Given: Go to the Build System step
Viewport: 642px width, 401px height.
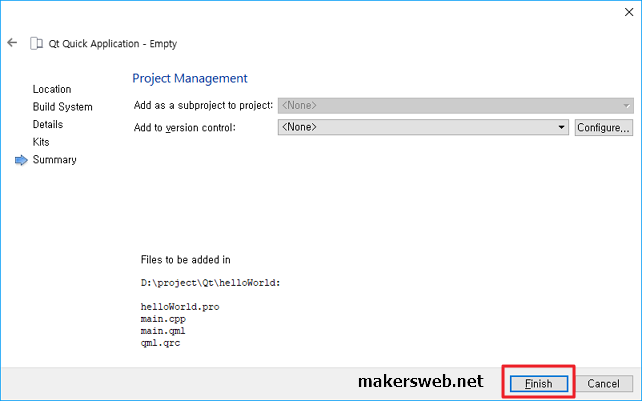Looking at the screenshot, I should [x=62, y=107].
